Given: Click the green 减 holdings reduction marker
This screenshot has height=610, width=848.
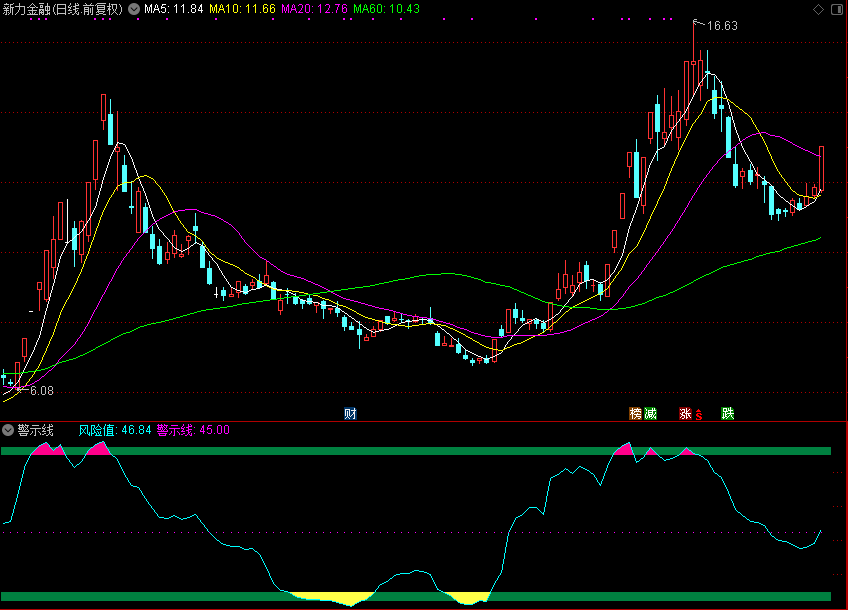Looking at the screenshot, I should (650, 413).
